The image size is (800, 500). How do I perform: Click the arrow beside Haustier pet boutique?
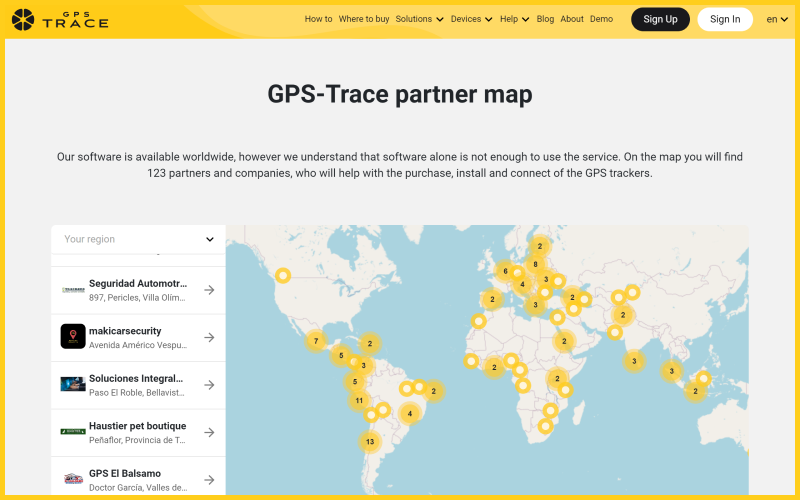(x=209, y=432)
